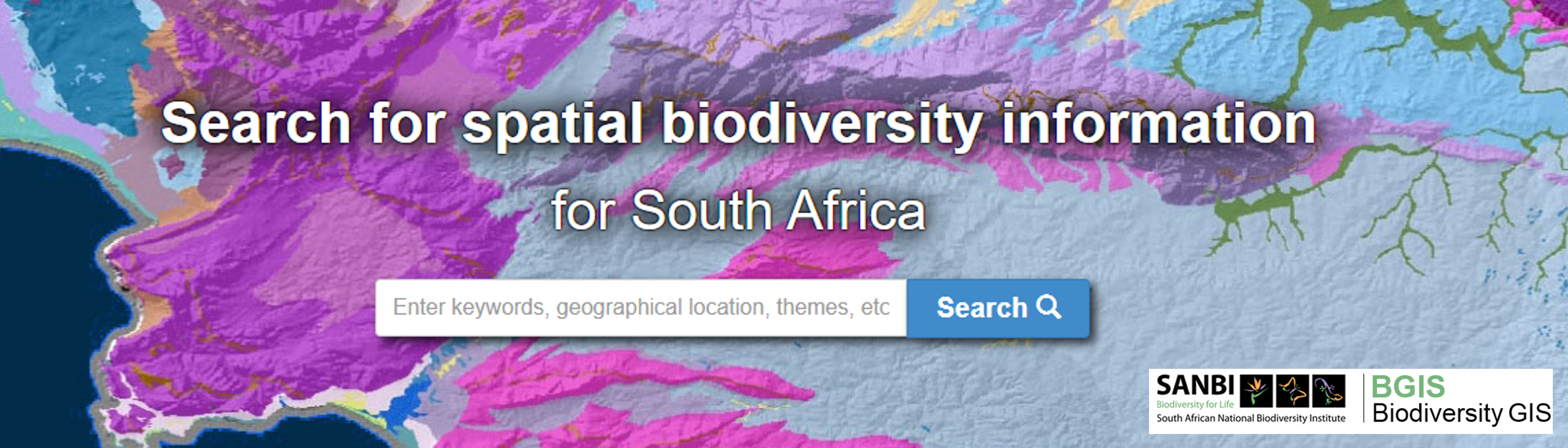Focus the keywords and geographical location search box
This screenshot has height=448, width=1568.
641,307
